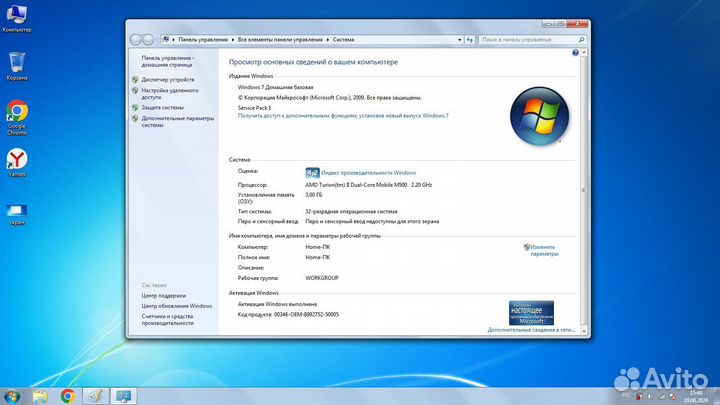Select the product code 00346-OEM-8992752-50005

(306, 315)
